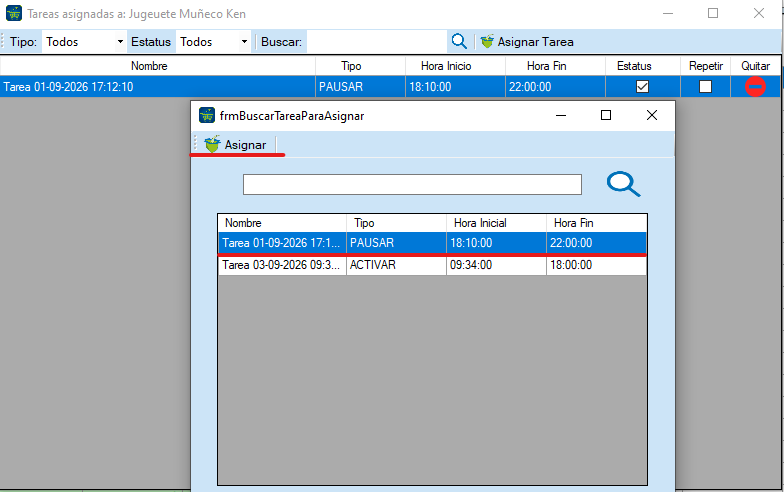Check the Repetir checkbox in the task row

point(705,86)
